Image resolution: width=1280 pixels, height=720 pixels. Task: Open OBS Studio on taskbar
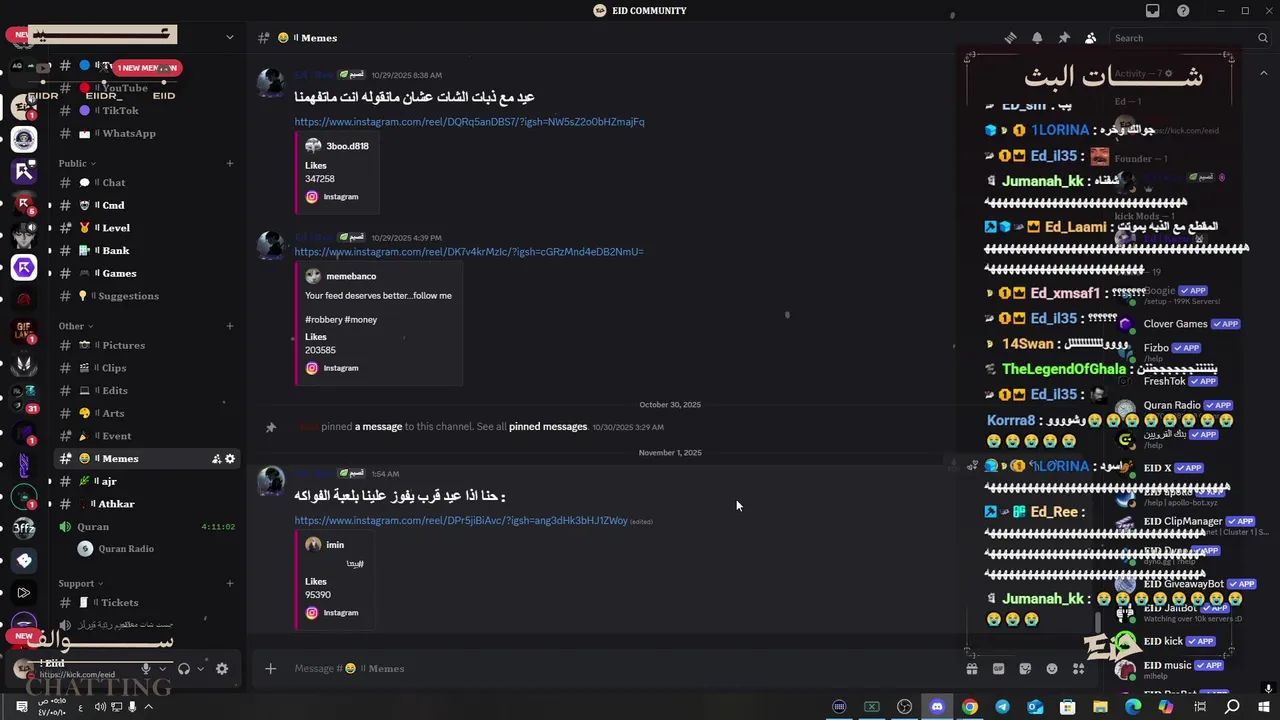click(904, 707)
